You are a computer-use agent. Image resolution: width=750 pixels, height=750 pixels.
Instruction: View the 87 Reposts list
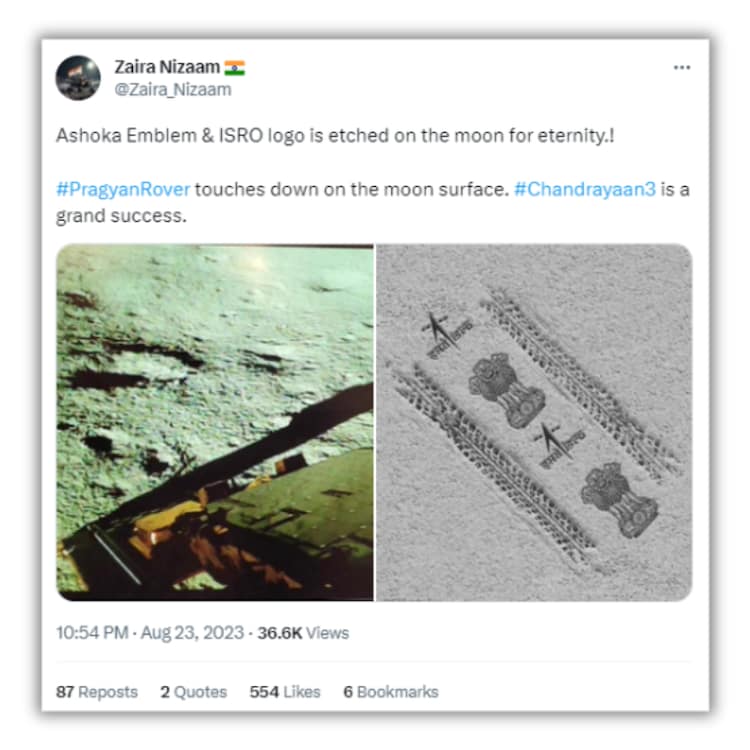pos(97,692)
